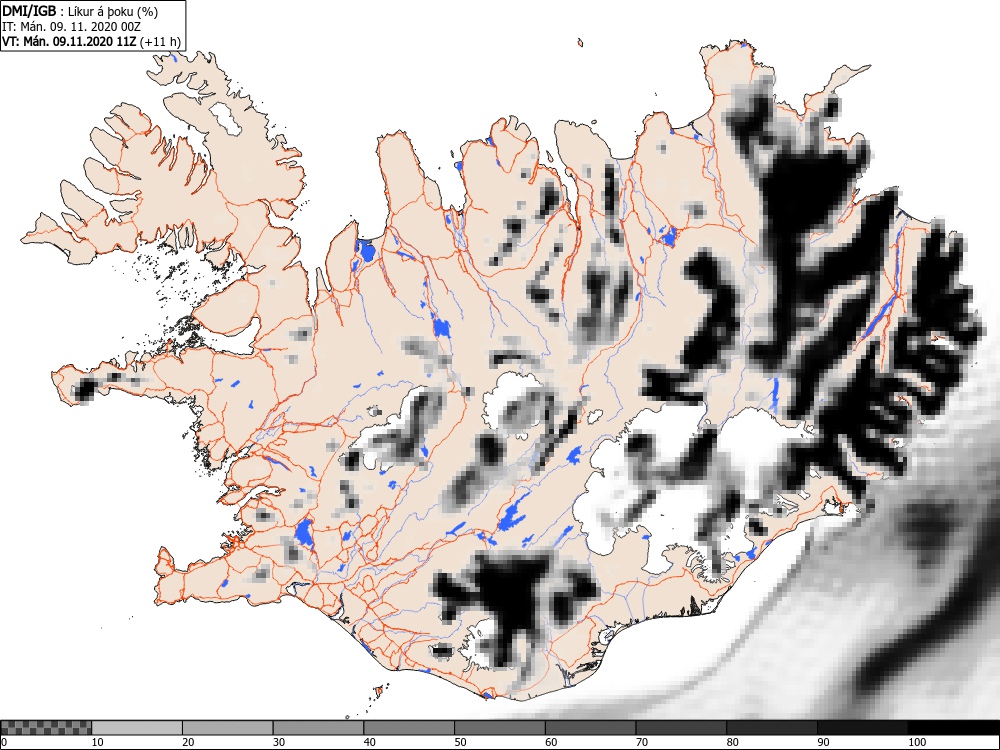The image size is (1000, 750).
Task: Click the legend label '40'
Action: [x=369, y=742]
